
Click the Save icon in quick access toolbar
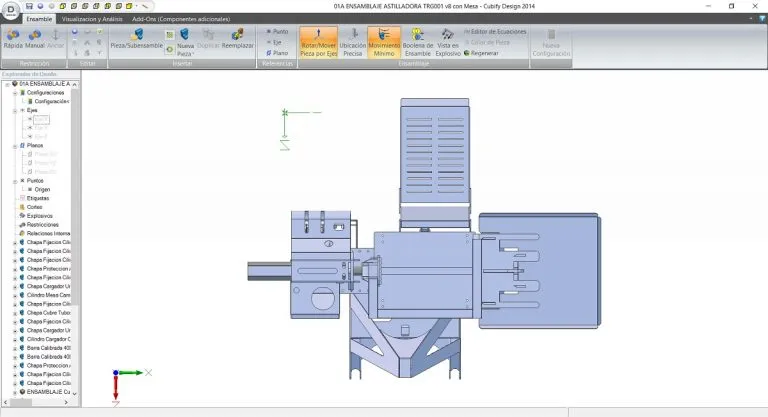[30, 6]
